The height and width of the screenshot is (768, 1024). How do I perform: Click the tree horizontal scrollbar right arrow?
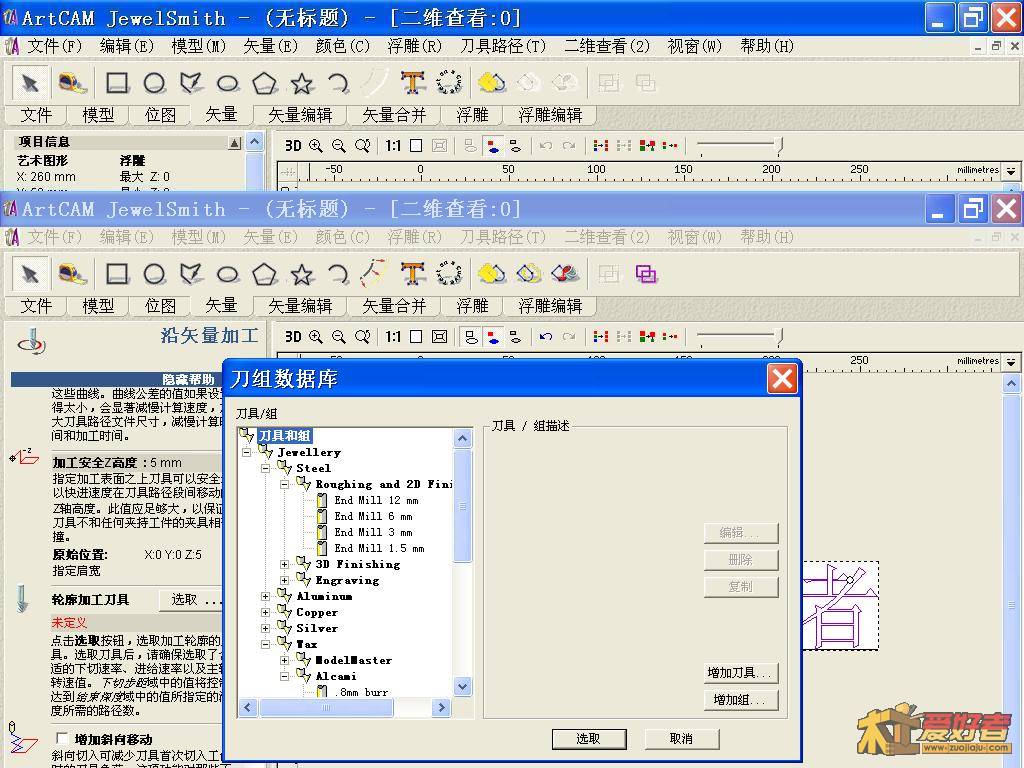[441, 707]
